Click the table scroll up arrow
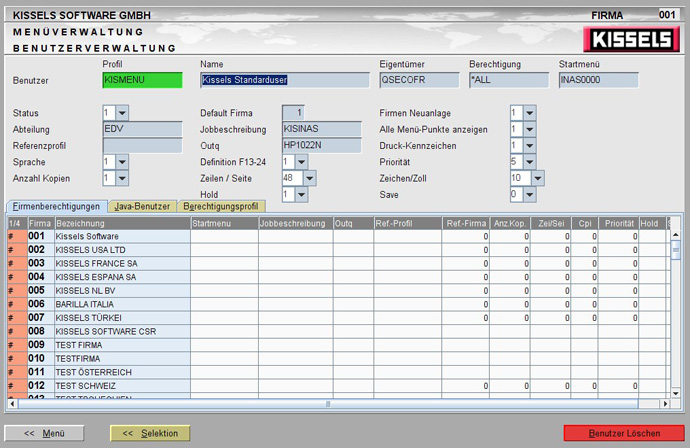The height and width of the screenshot is (448, 690). pos(675,235)
